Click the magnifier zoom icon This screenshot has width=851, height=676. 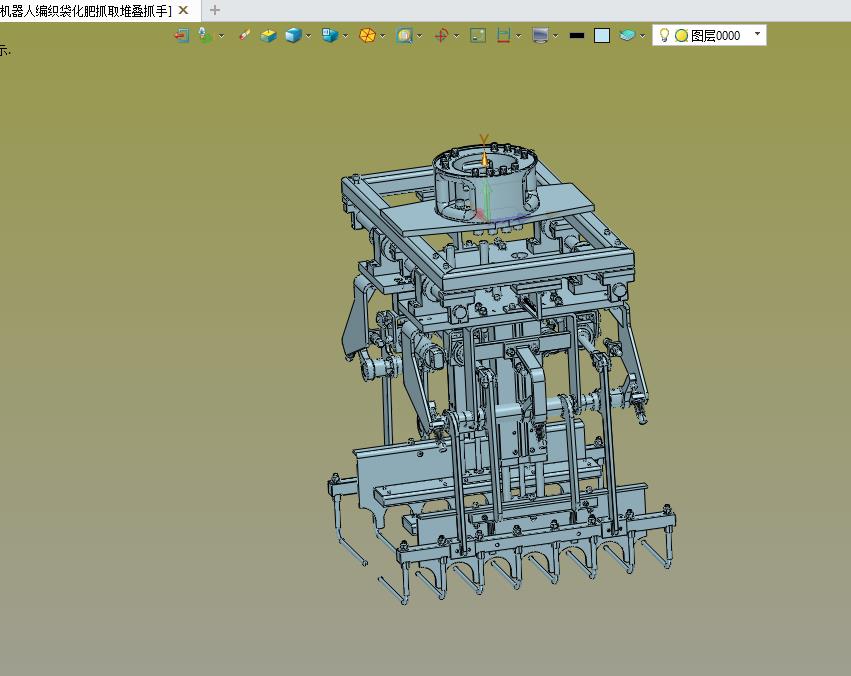point(404,35)
